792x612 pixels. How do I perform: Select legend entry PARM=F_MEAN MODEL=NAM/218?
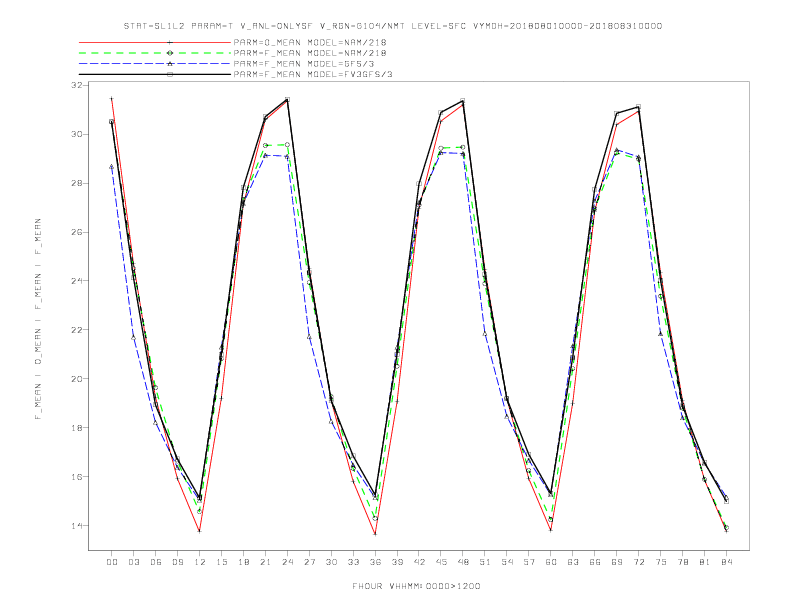[310, 53]
